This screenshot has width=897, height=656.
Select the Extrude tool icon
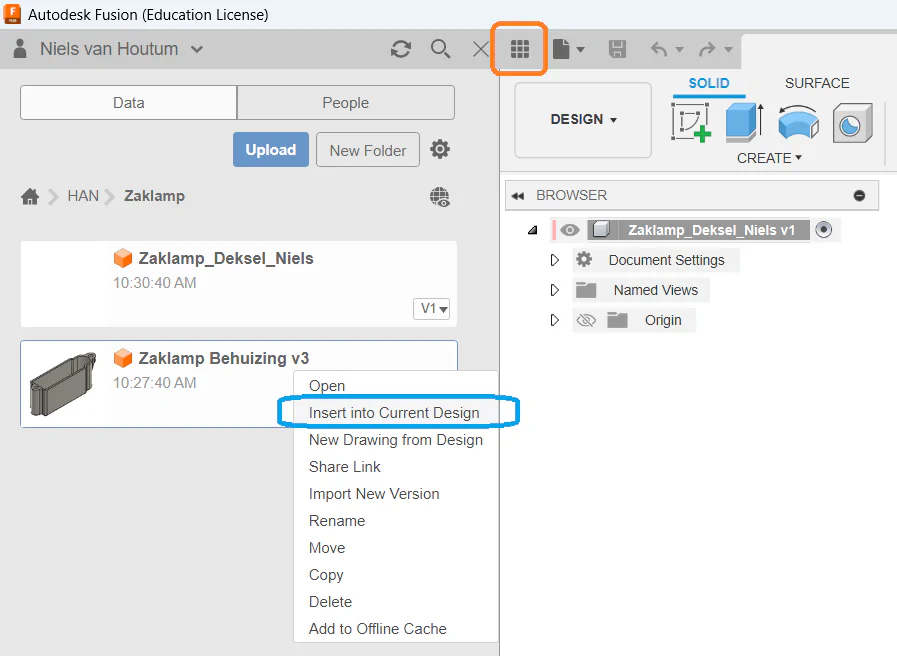(744, 122)
